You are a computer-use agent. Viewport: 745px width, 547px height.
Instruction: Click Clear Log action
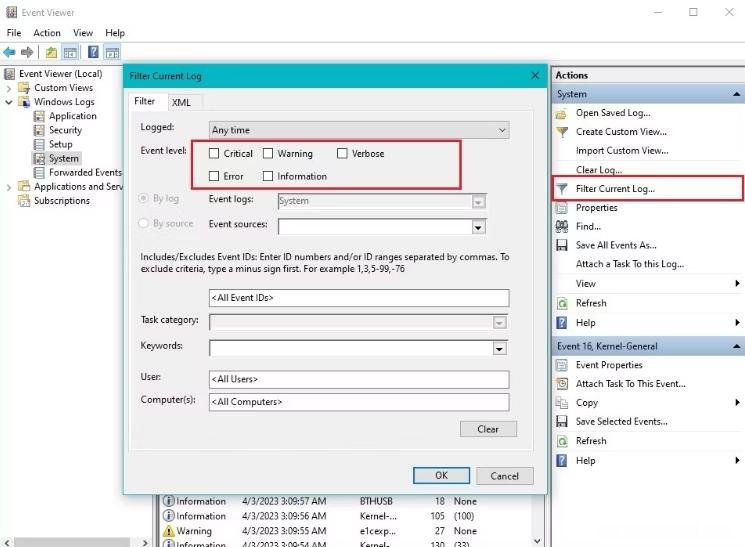[599, 170]
